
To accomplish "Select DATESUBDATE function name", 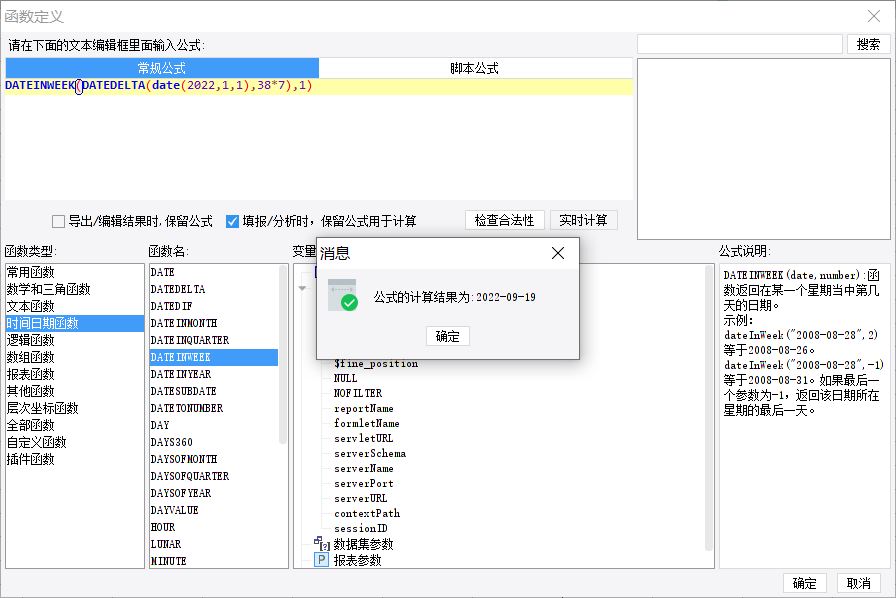I will (x=214, y=392).
